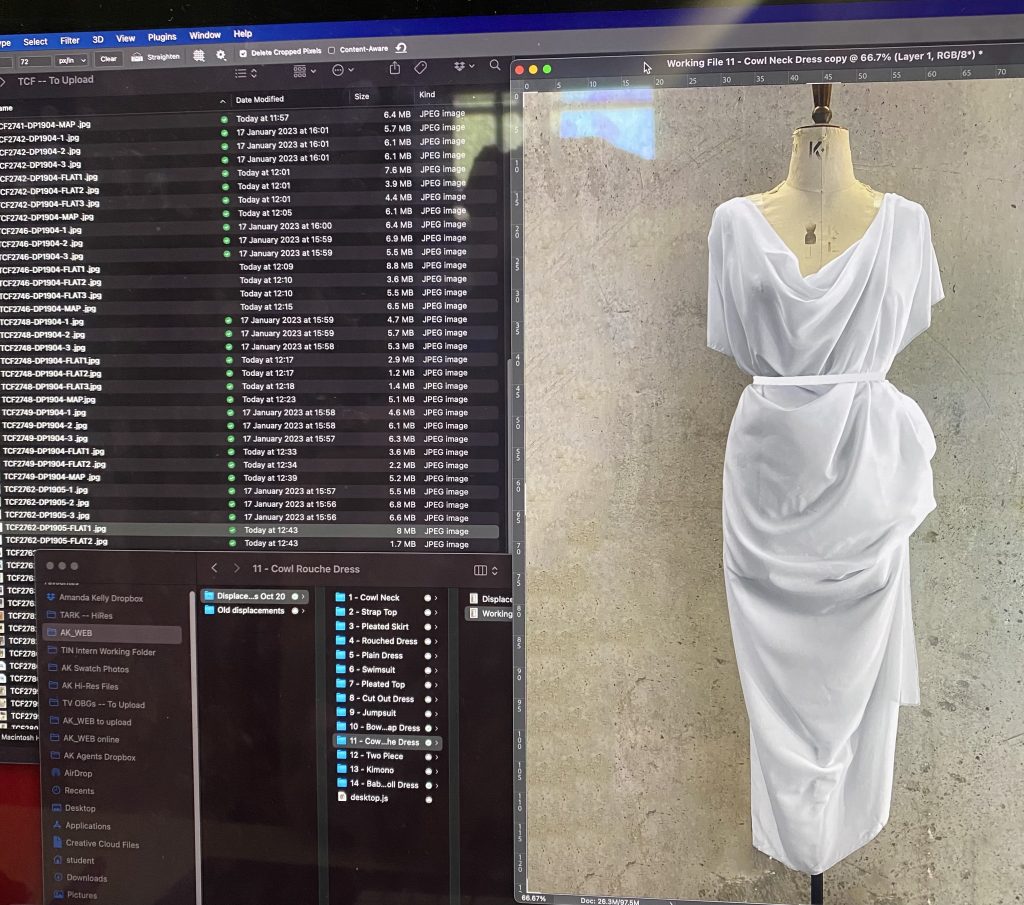The height and width of the screenshot is (905, 1024).
Task: Select the 7 - Pleated Top folder
Action: [x=376, y=684]
